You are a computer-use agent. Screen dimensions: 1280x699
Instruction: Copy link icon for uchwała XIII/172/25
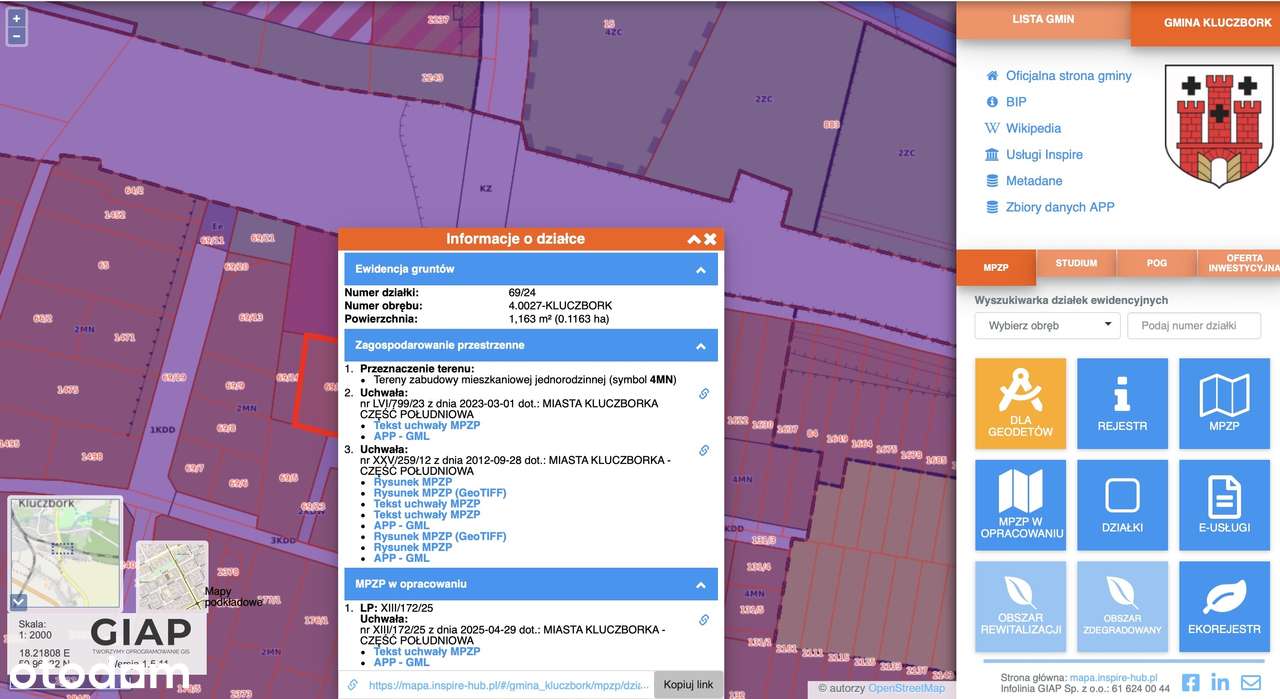tap(704, 620)
